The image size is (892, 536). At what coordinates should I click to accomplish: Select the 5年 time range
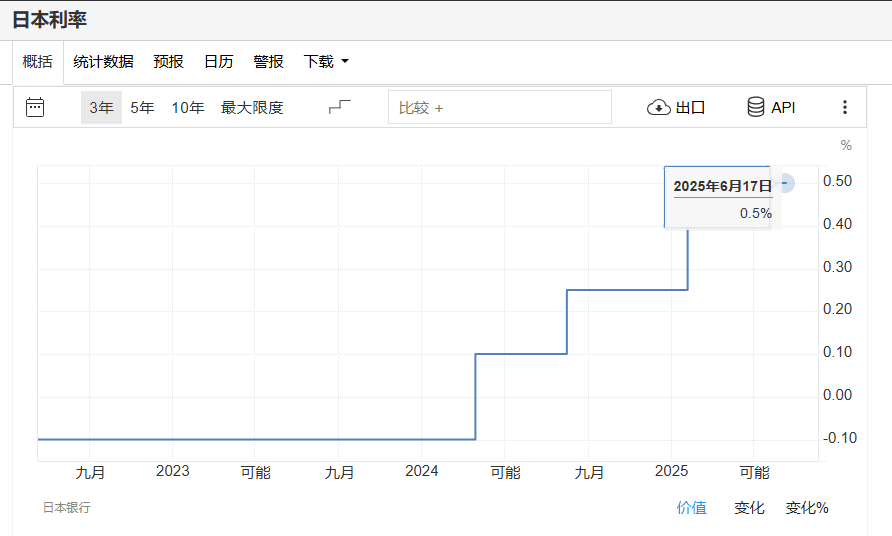[x=142, y=108]
